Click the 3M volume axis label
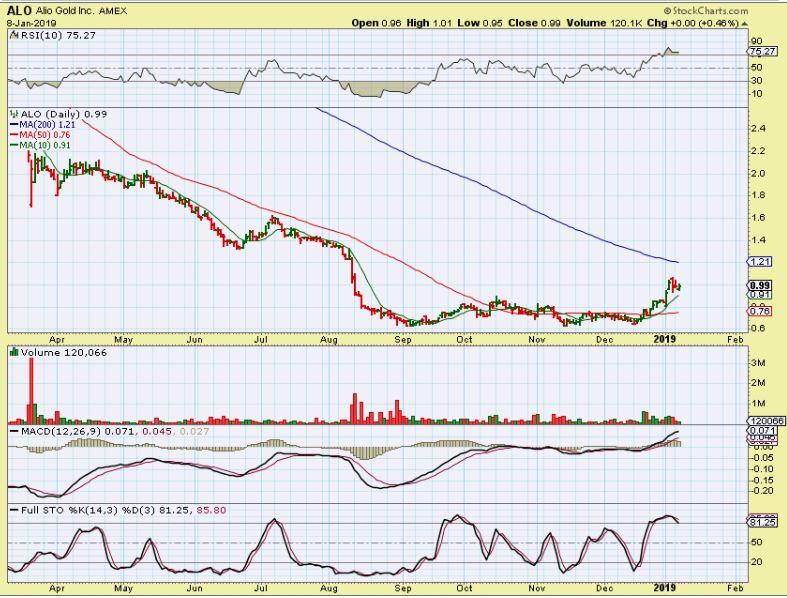Image resolution: width=787 pixels, height=598 pixels. click(x=758, y=363)
